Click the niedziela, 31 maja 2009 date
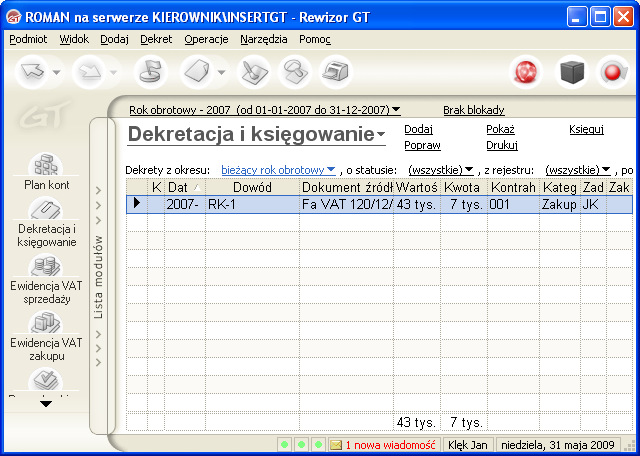Image resolution: width=640 pixels, height=456 pixels. point(558,445)
